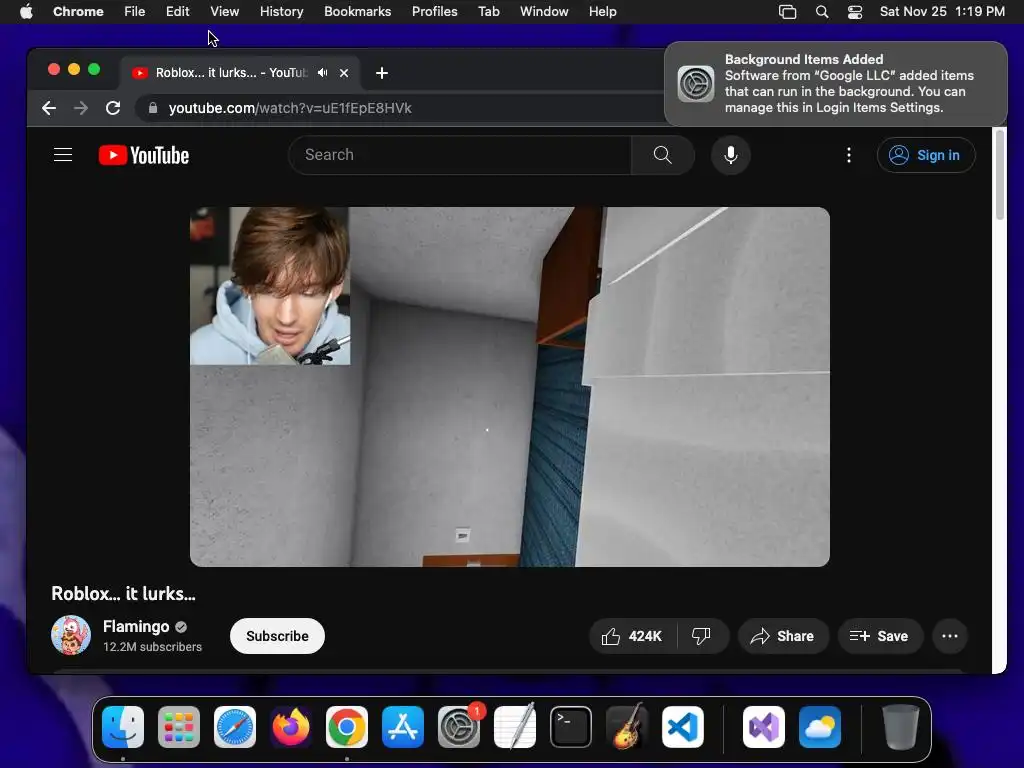The height and width of the screenshot is (768, 1024).
Task: Open Spotlight search in the menu bar
Action: 822,12
